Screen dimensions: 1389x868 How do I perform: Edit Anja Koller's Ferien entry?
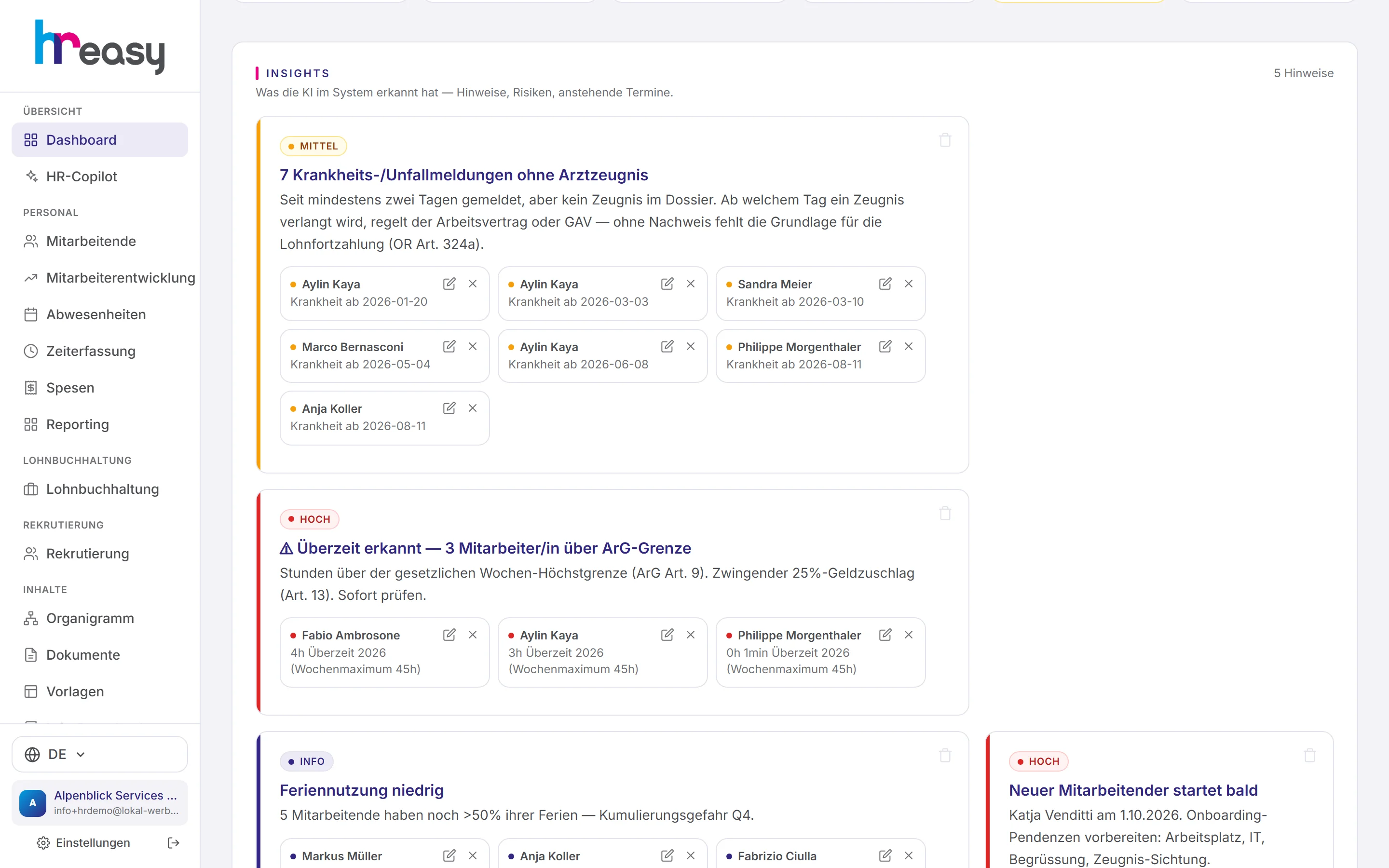click(667, 855)
